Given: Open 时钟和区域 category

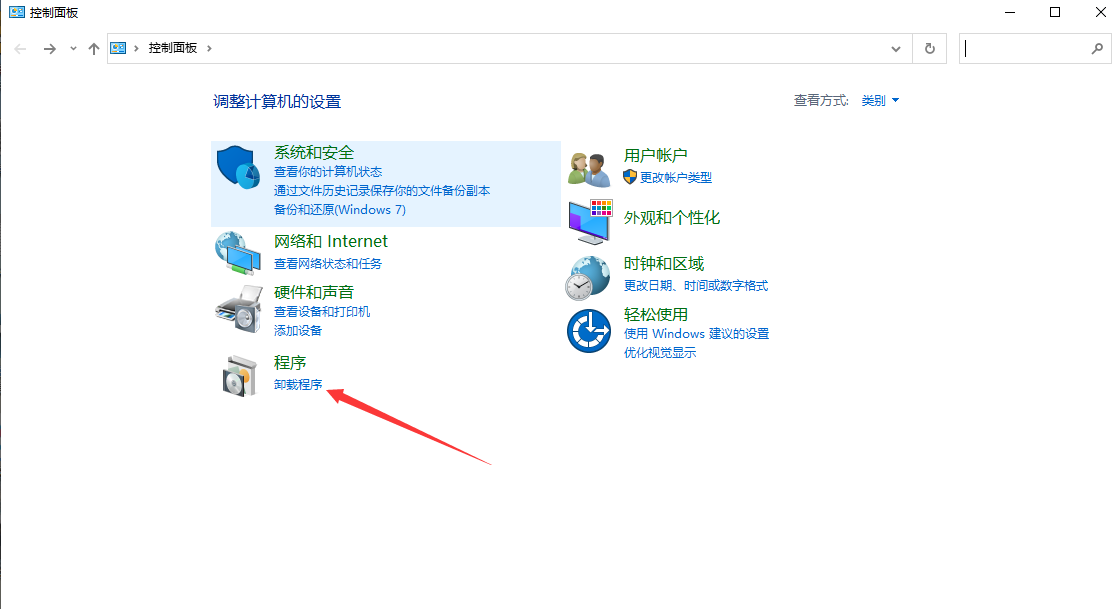Looking at the screenshot, I should tap(664, 263).
